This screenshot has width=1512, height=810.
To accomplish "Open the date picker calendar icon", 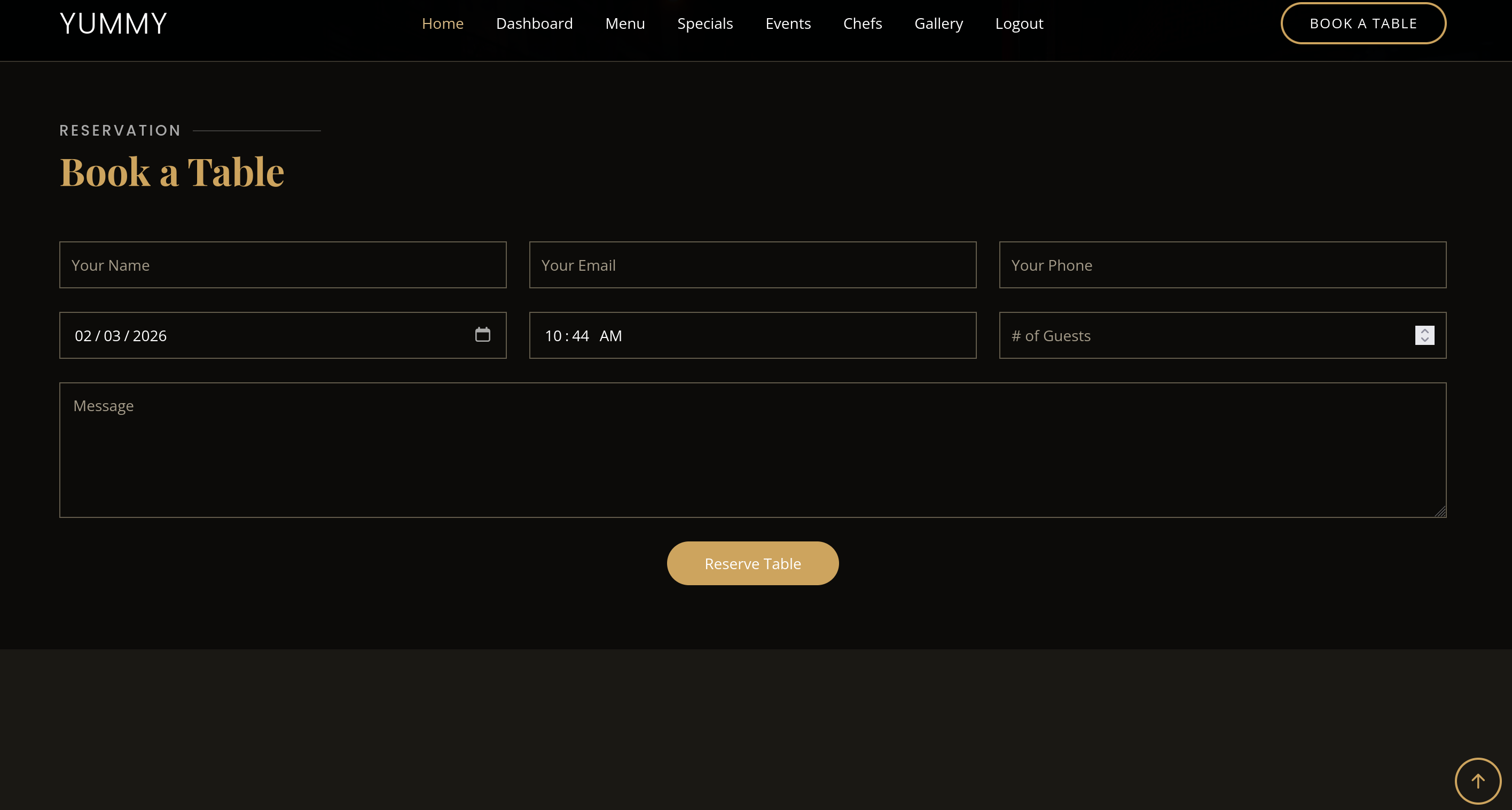I will click(x=482, y=335).
